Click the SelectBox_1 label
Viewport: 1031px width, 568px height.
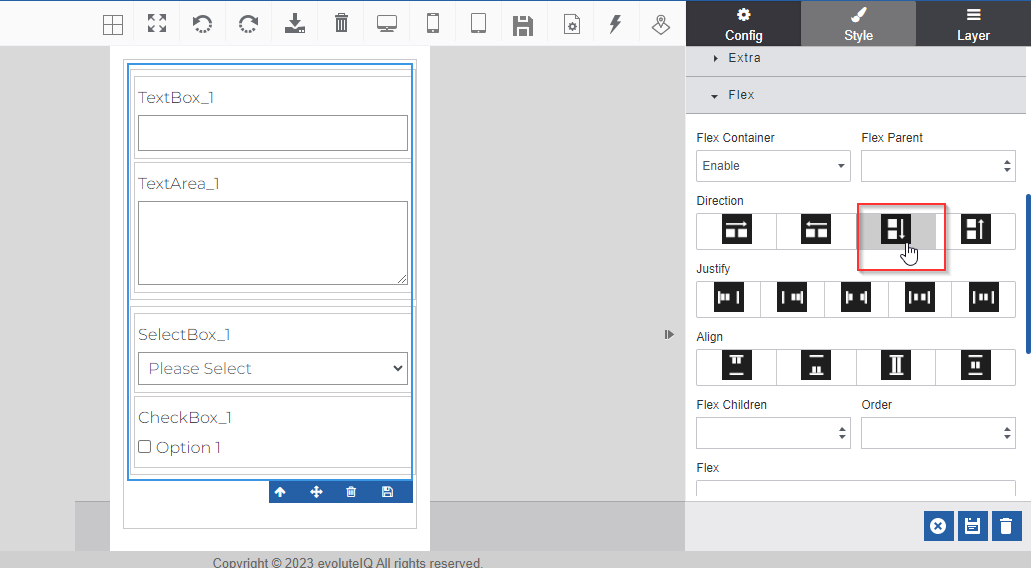pos(184,335)
